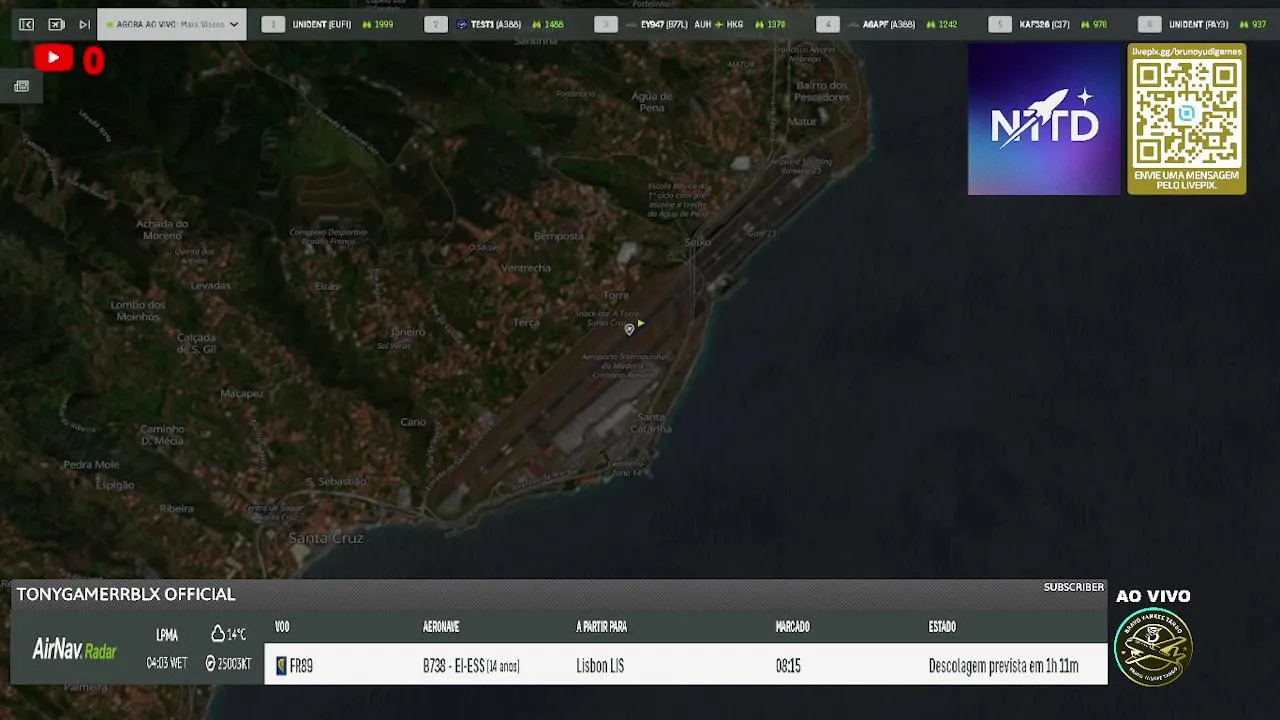1280x720 pixels.
Task: Click the 04:03 WET local time
Action: click(167, 663)
